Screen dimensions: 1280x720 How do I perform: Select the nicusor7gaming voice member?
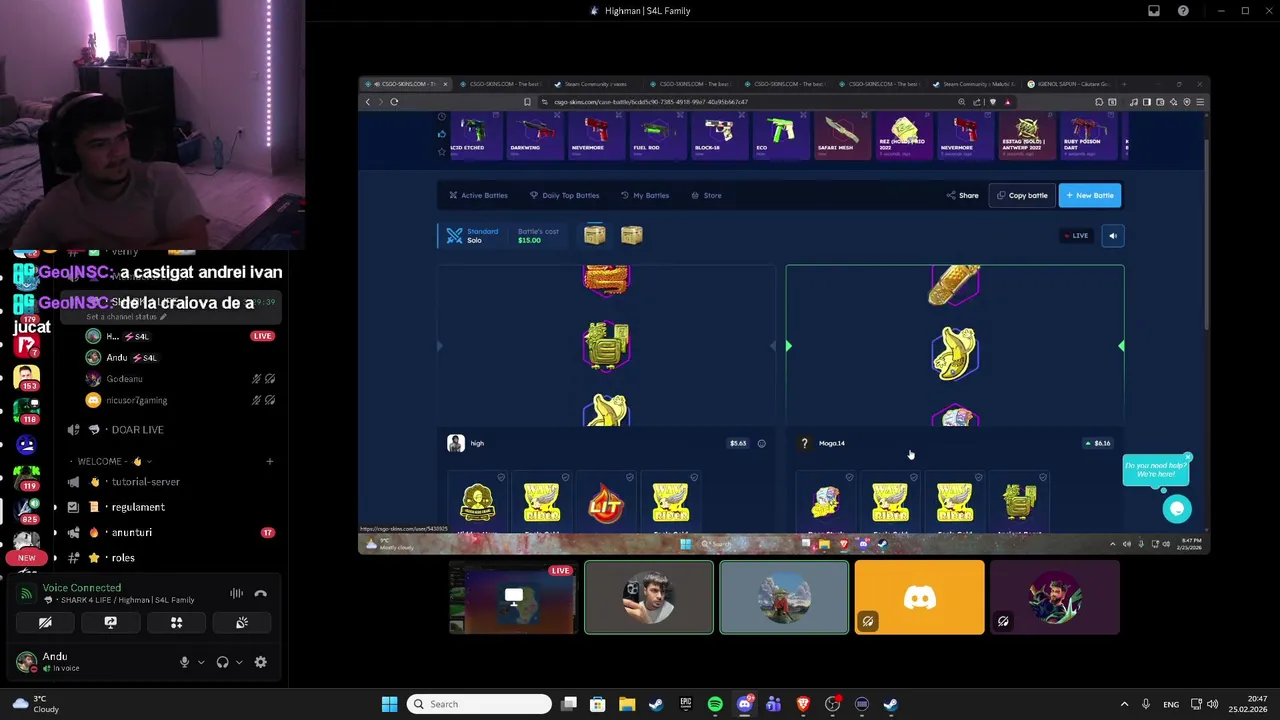pyautogui.click(x=180, y=400)
